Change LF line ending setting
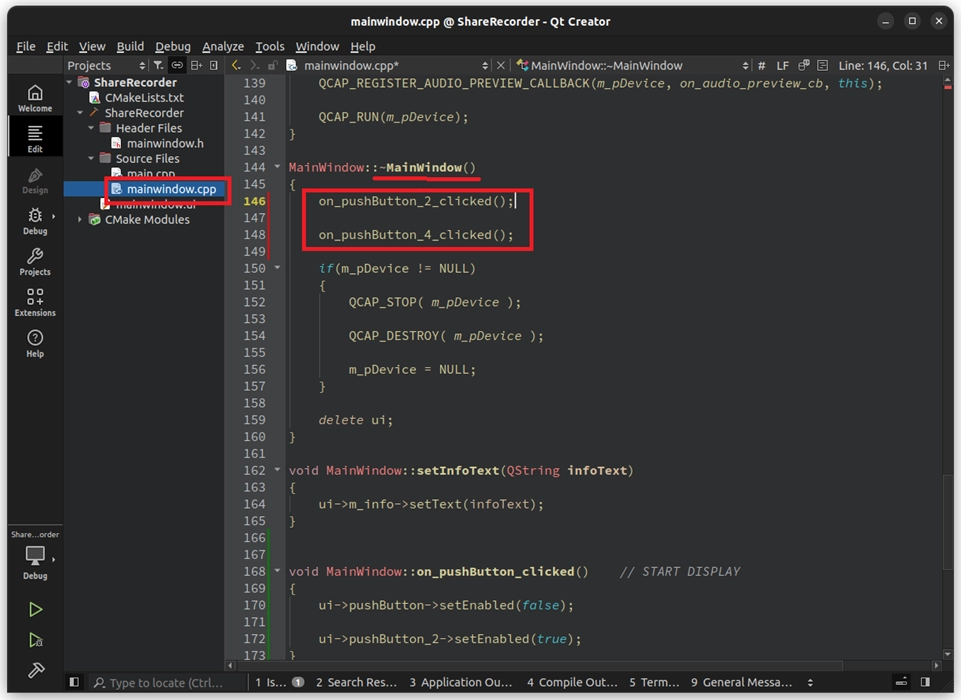This screenshot has width=961, height=700. coord(783,66)
